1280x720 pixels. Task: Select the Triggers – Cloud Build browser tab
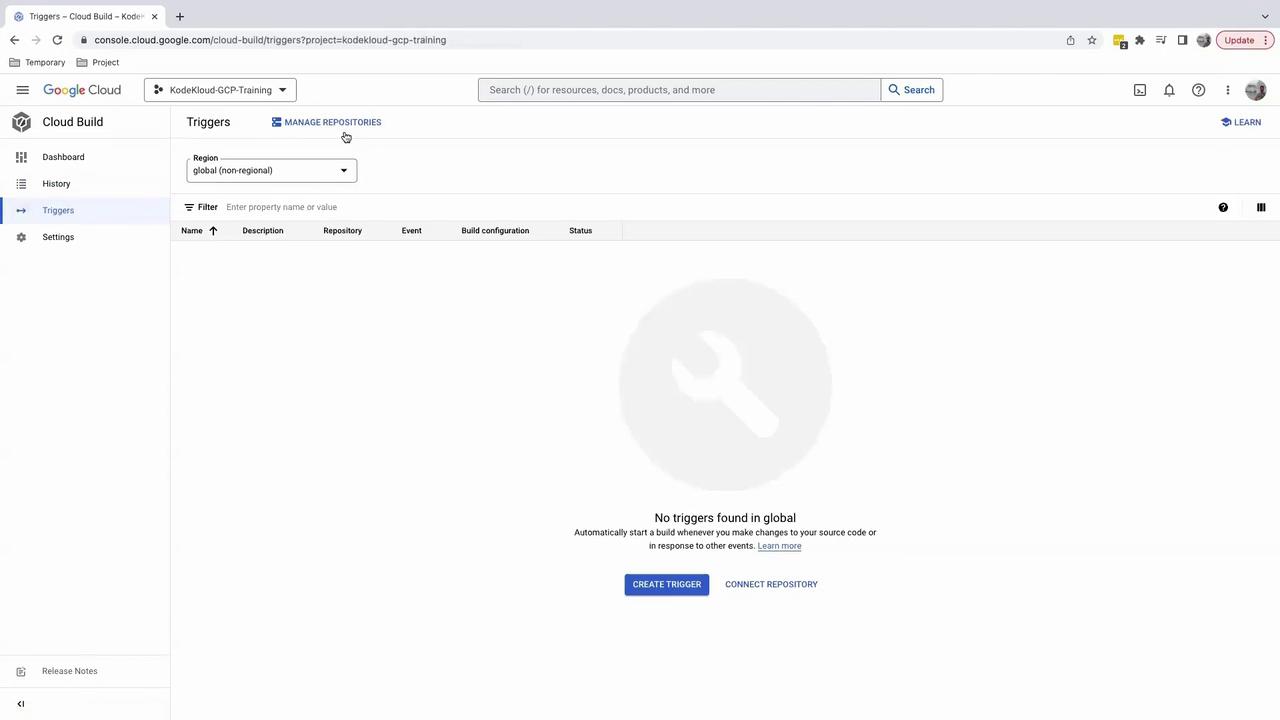coord(86,16)
